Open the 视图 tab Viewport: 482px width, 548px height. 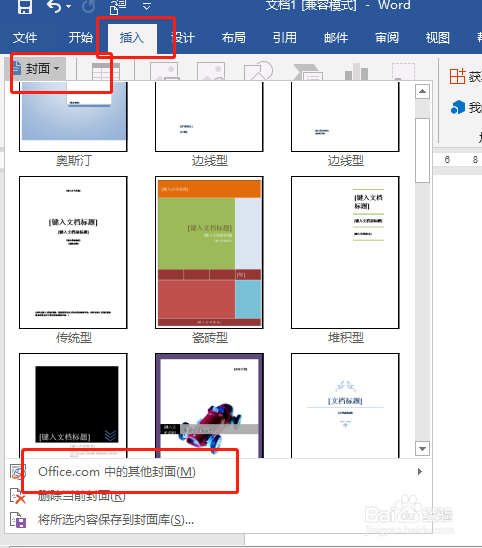[438, 37]
